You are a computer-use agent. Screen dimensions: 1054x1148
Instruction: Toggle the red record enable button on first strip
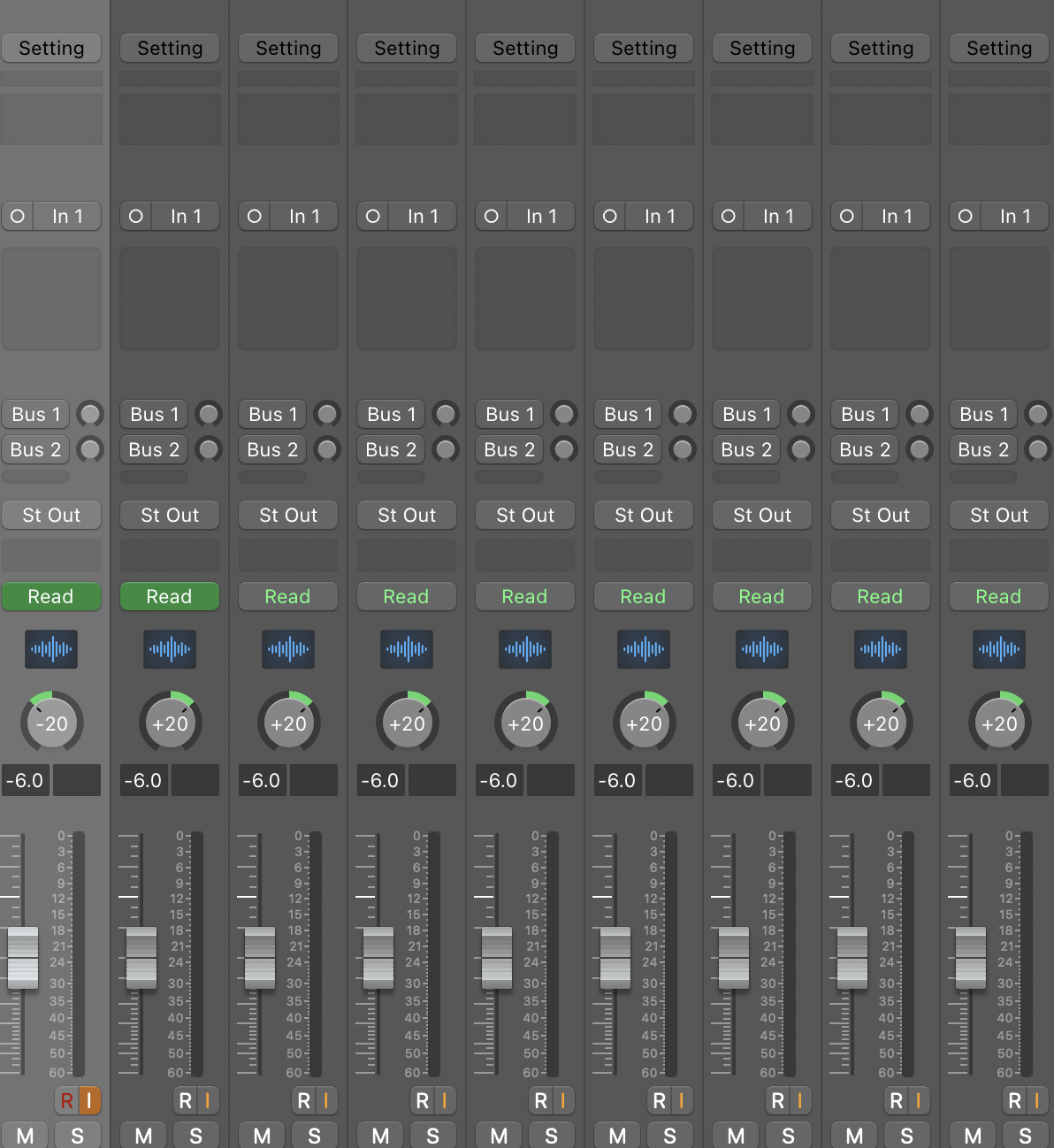(66, 1101)
